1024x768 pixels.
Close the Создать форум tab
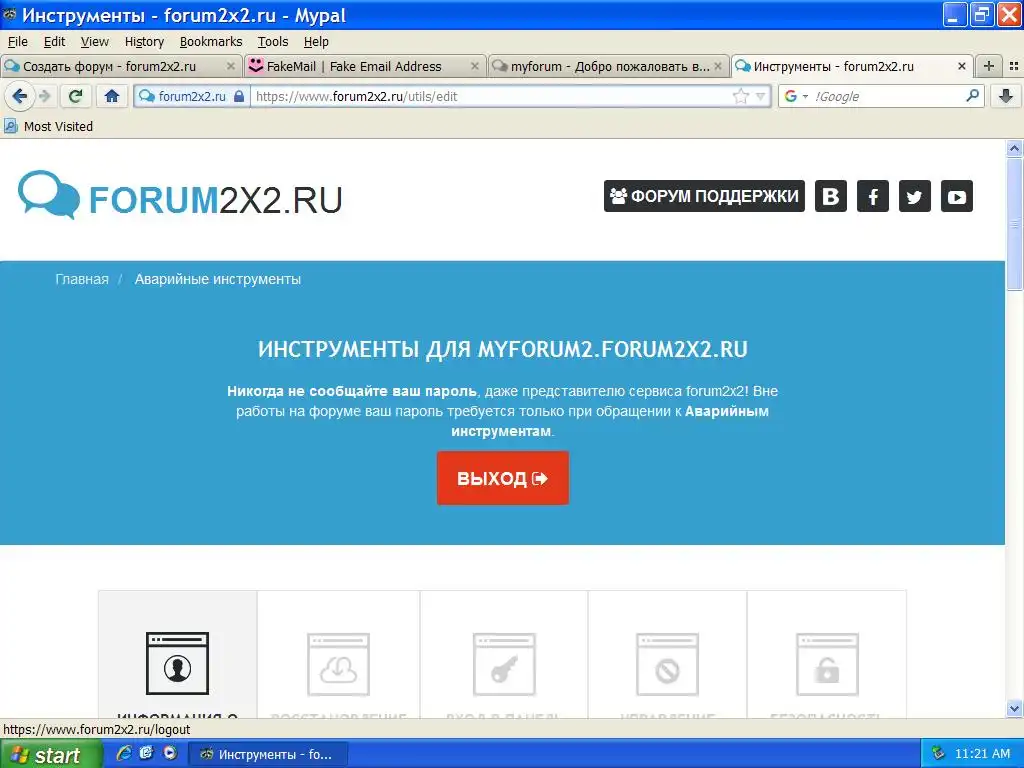tap(231, 66)
